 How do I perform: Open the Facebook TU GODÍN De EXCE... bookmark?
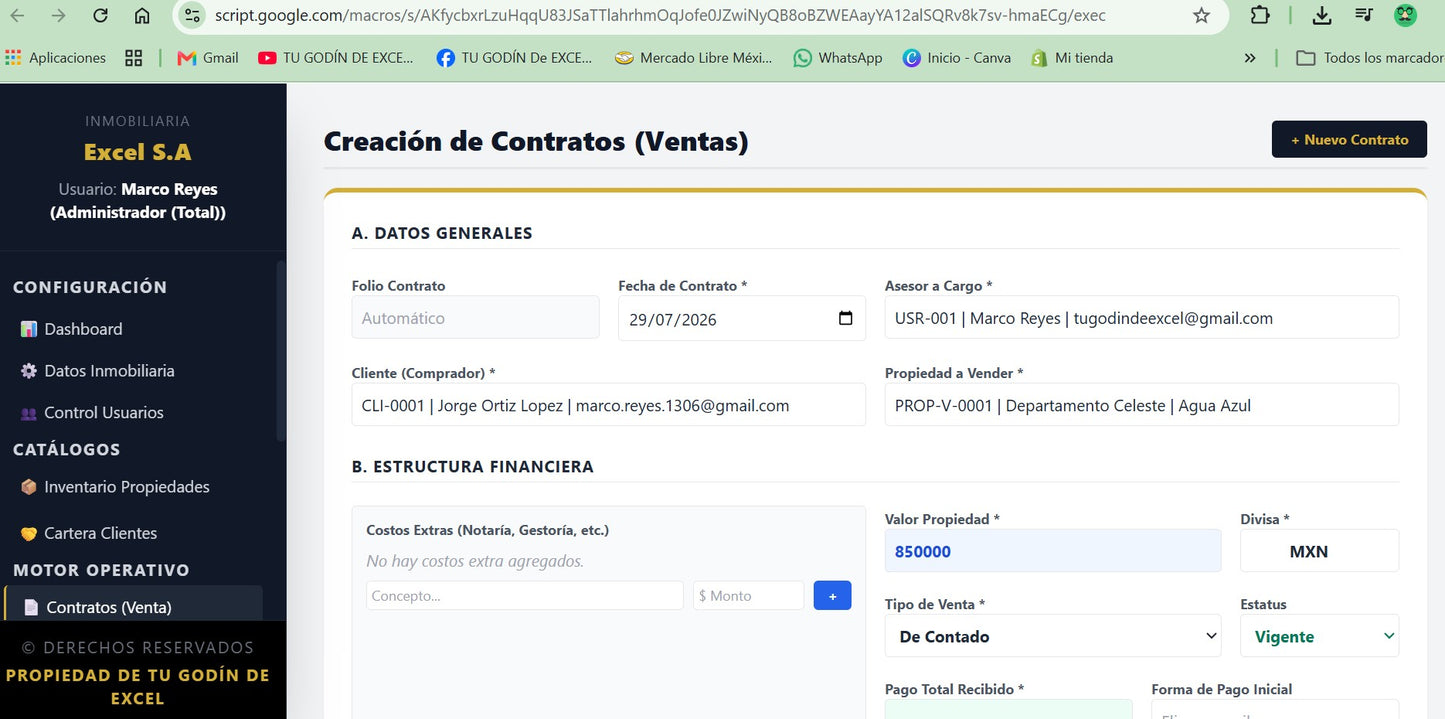tap(515, 58)
